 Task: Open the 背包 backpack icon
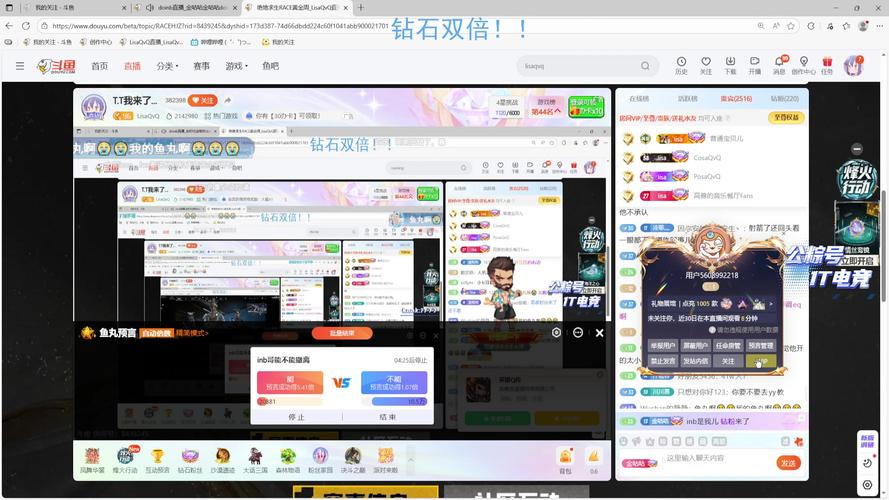click(565, 460)
